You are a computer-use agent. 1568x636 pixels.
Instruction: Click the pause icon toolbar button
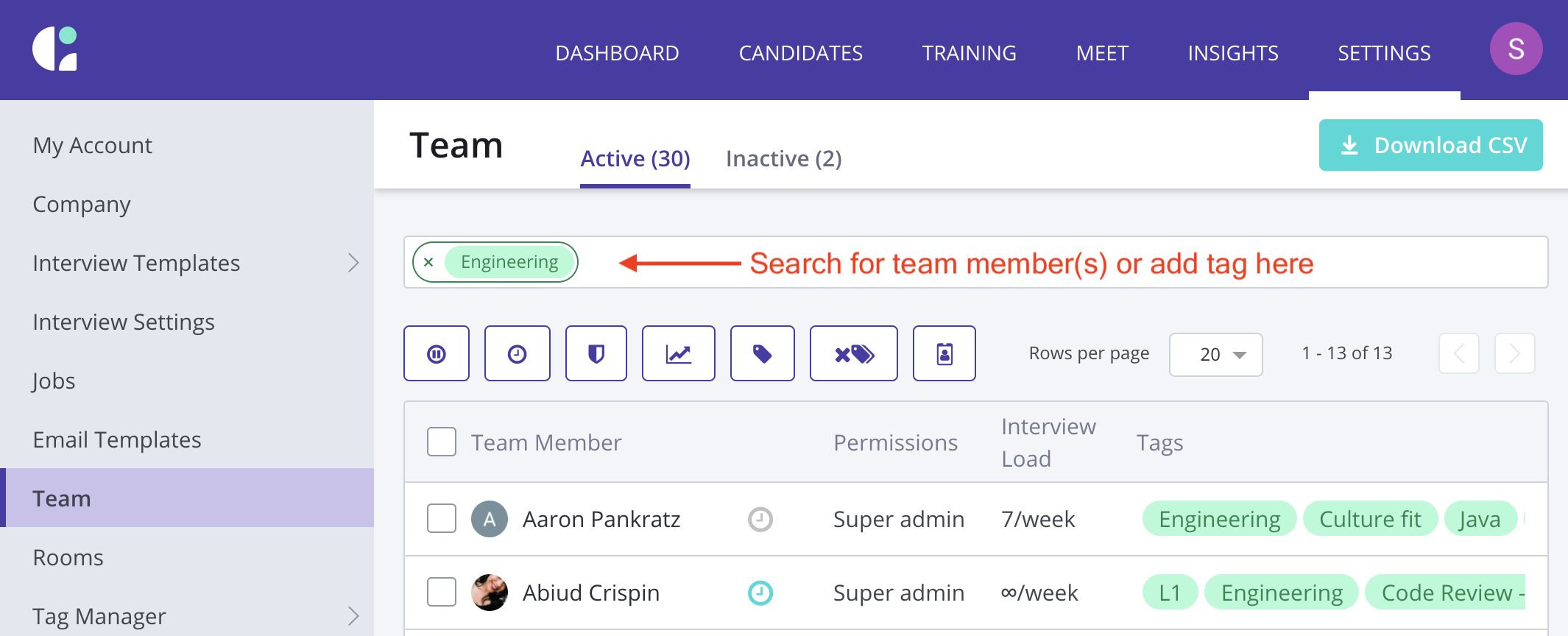pyautogui.click(x=437, y=354)
